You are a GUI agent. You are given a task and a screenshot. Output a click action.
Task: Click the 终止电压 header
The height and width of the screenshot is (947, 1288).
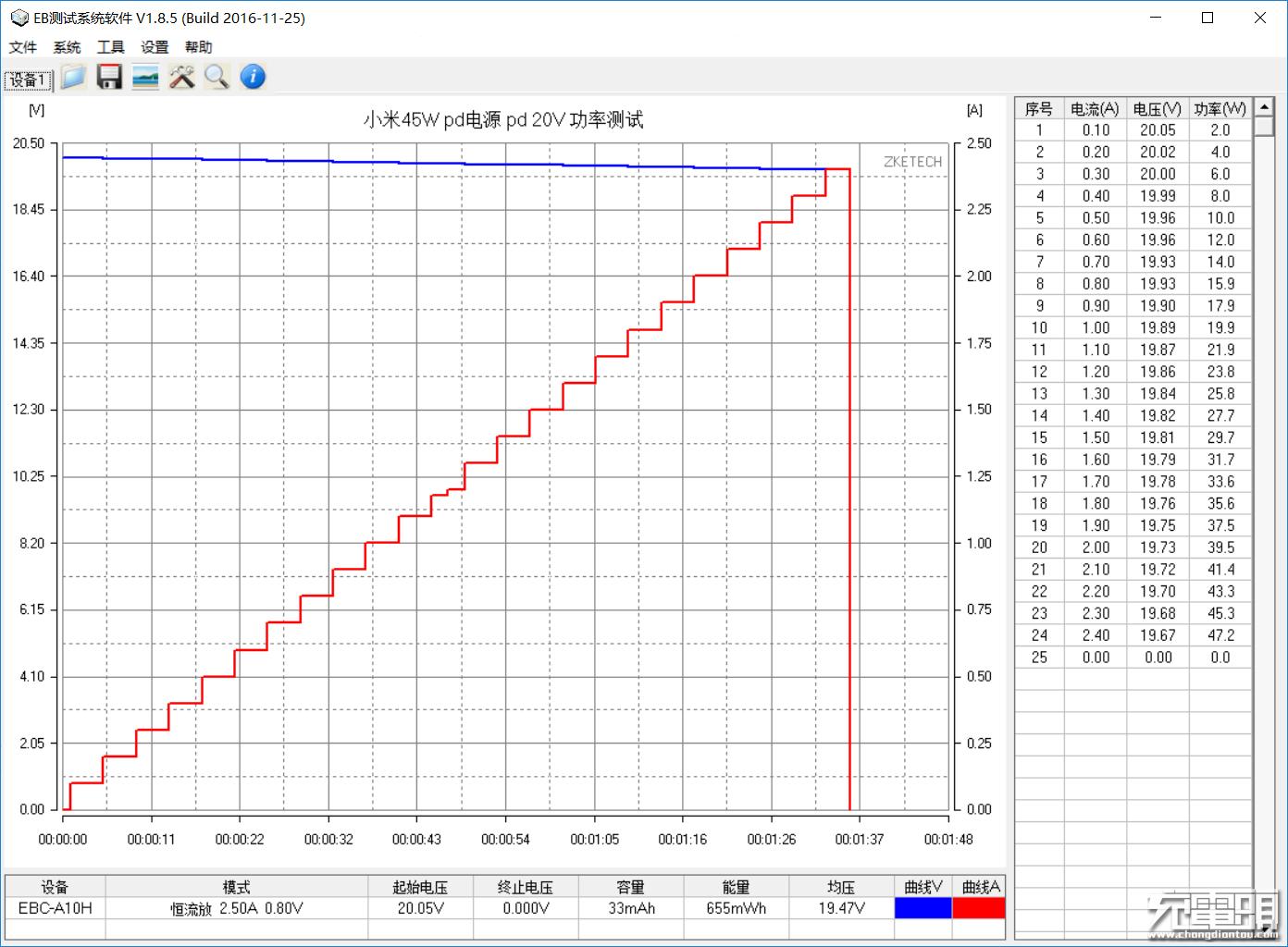pos(526,887)
